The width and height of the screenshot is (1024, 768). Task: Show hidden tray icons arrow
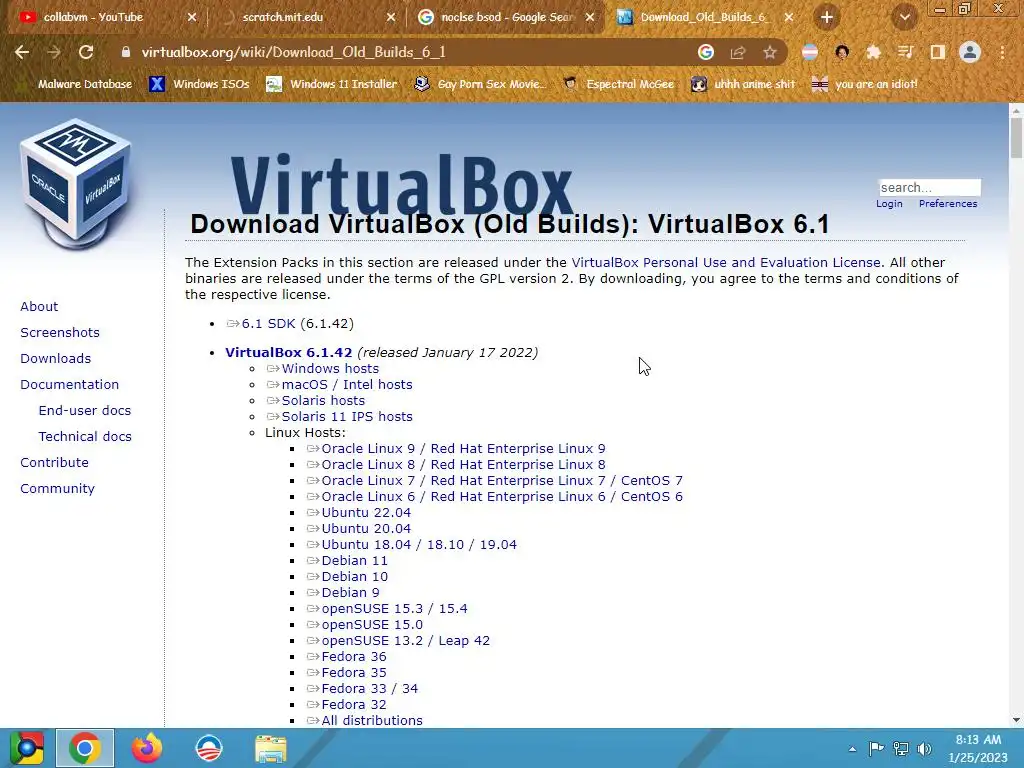852,749
